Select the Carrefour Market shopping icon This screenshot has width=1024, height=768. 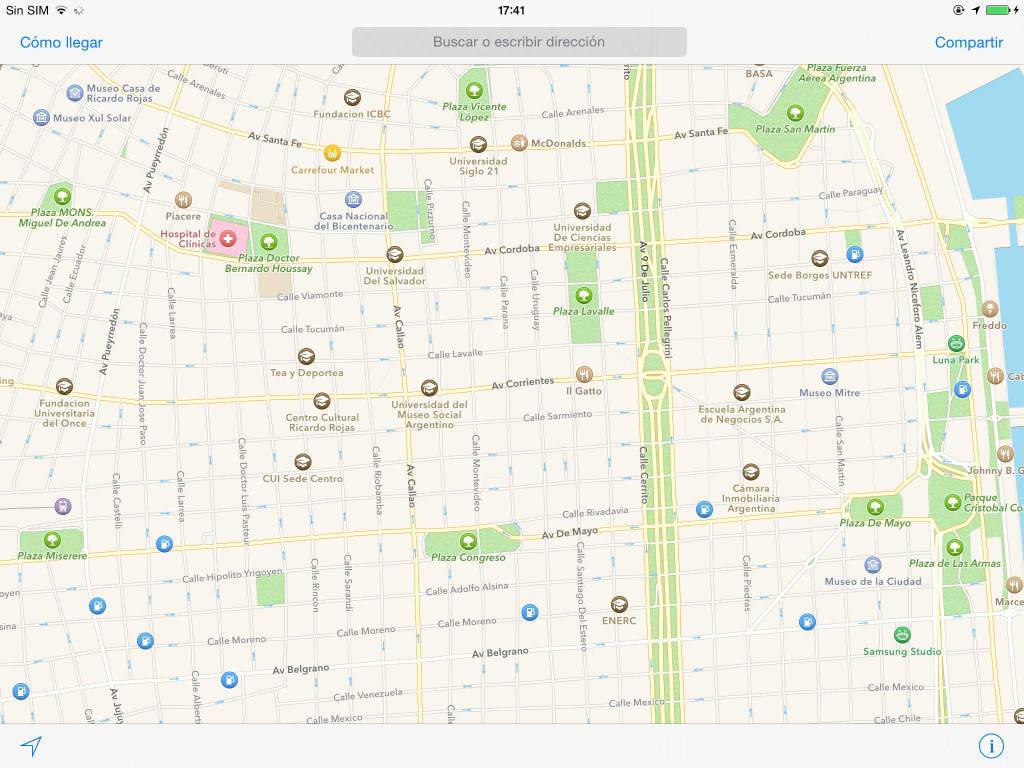pos(332,153)
